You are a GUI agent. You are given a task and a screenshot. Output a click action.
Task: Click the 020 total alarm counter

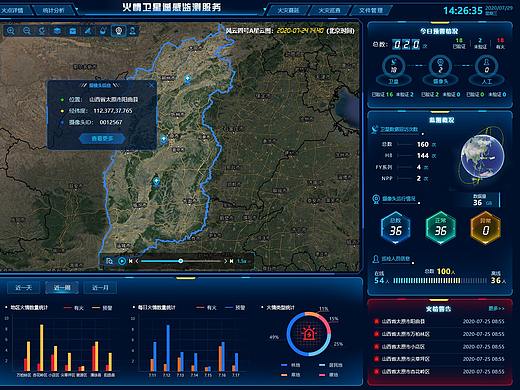coord(406,44)
